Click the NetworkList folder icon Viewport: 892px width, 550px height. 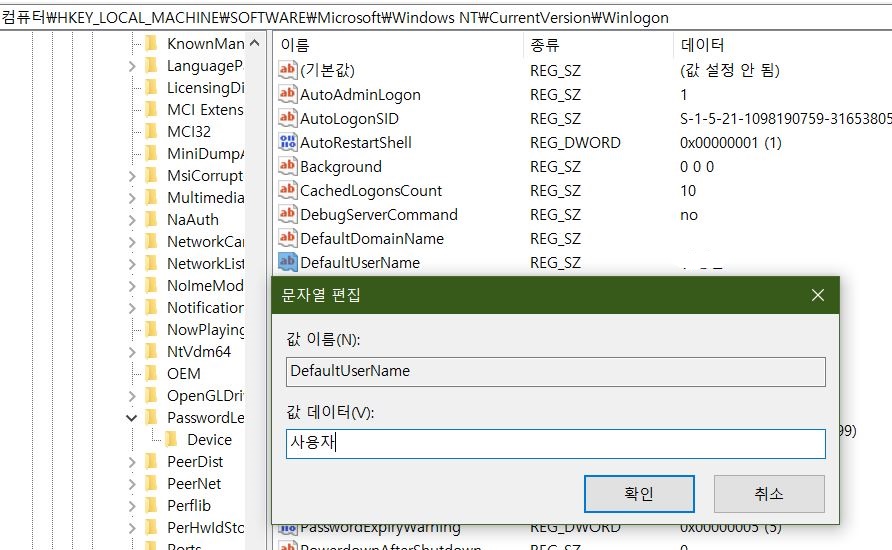tap(151, 263)
